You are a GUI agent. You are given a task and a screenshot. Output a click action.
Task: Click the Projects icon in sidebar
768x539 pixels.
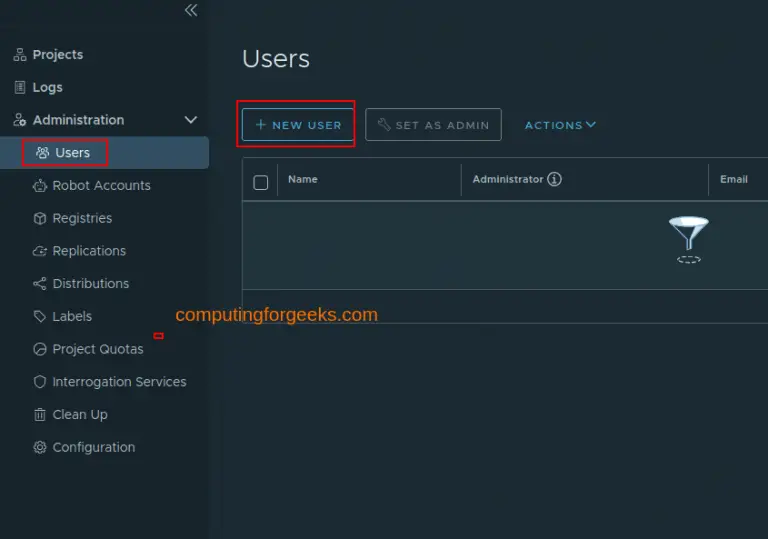20,55
